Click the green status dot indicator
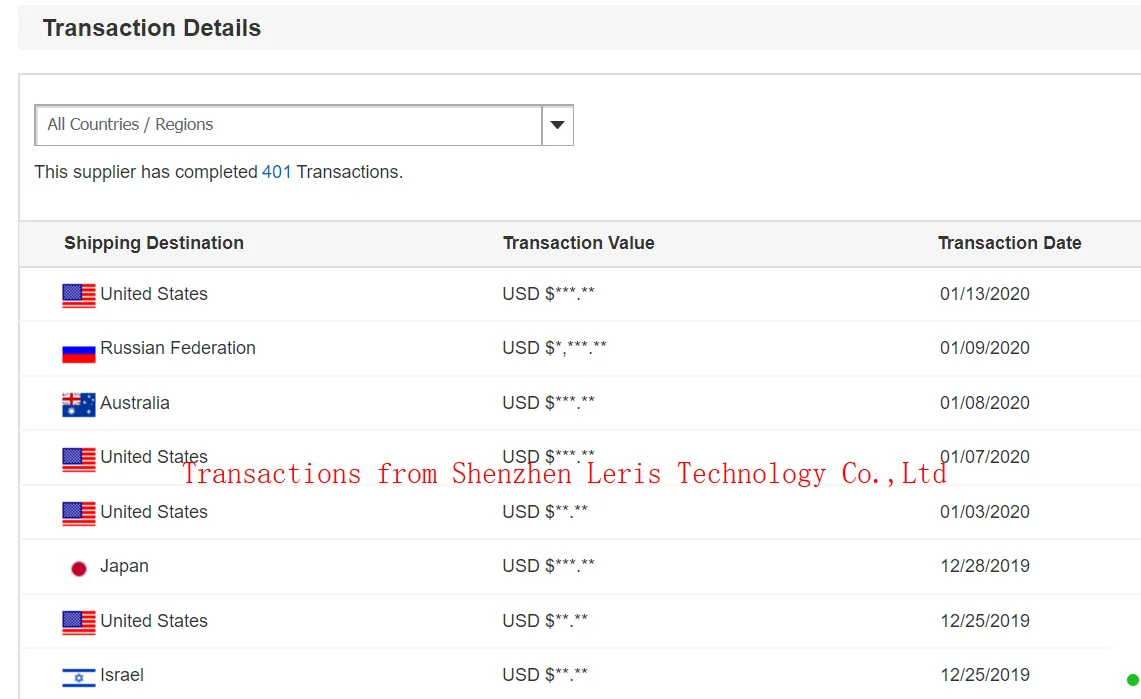This screenshot has height=699, width=1141. click(1132, 680)
